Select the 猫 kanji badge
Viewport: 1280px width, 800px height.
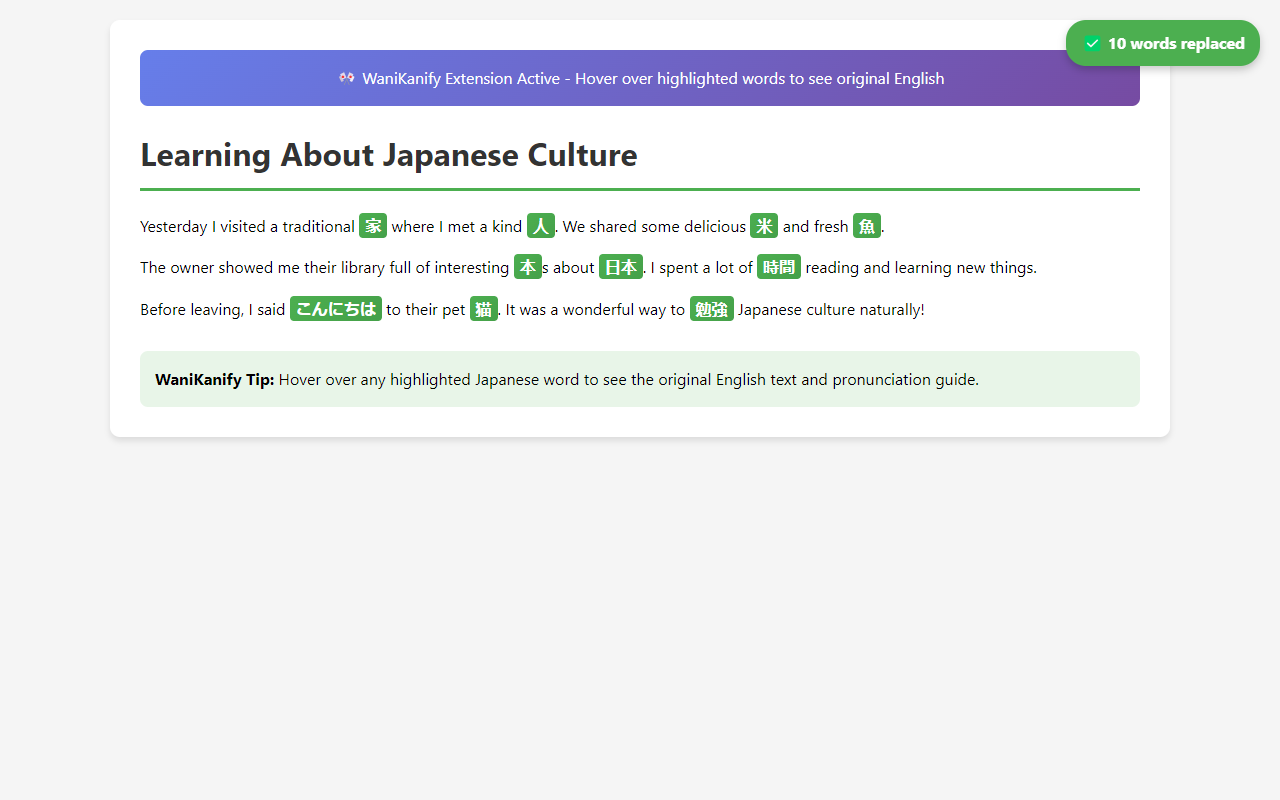pyautogui.click(x=484, y=309)
